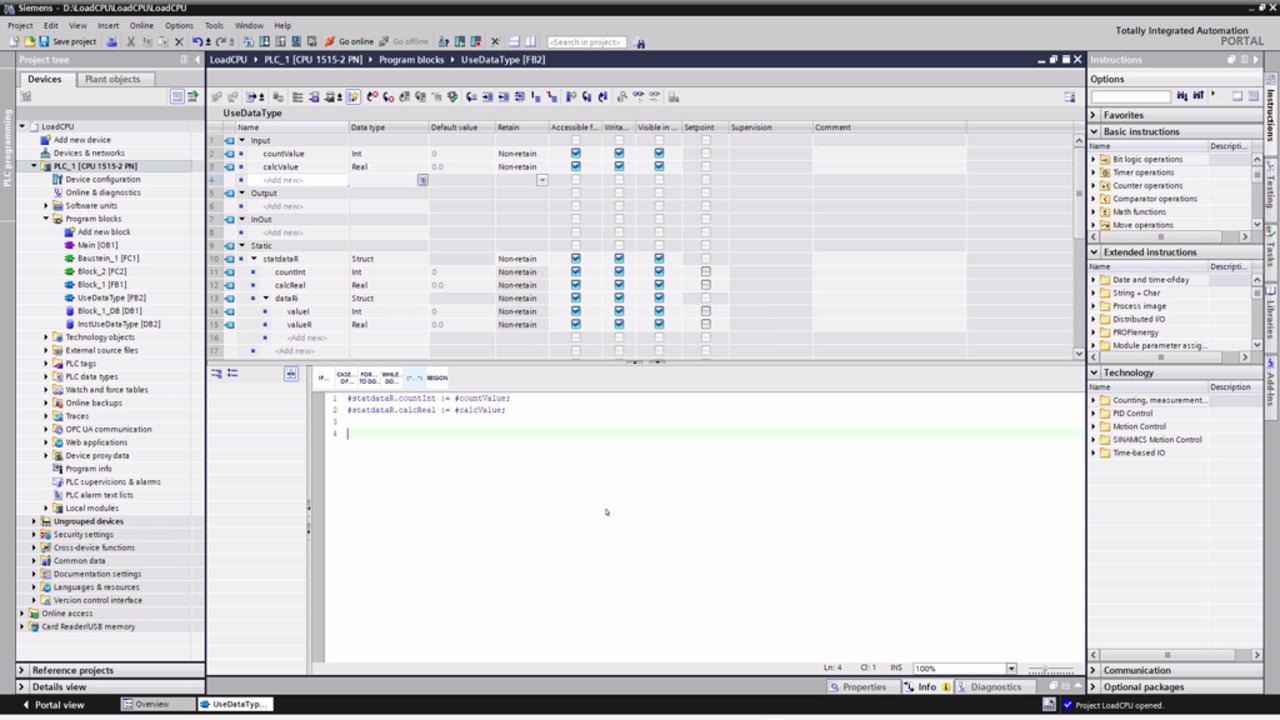
Task: Insert the WHILE DO loop template
Action: (391, 378)
